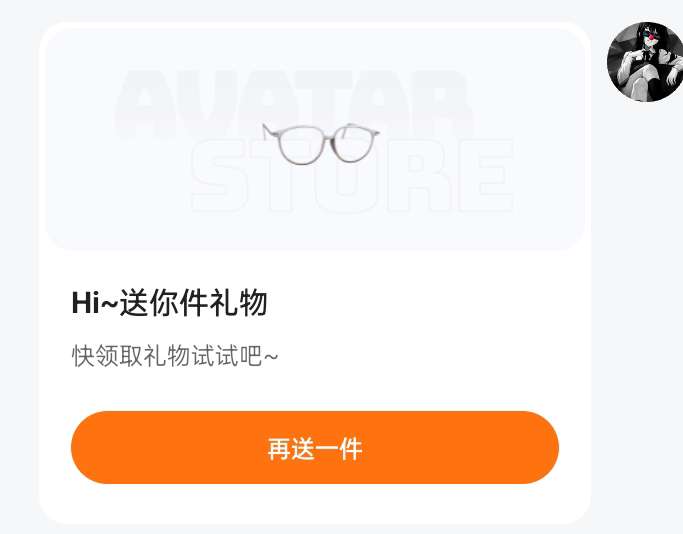Tap the white gift message card
Viewport: 683px width, 534px height.
pyautogui.click(x=315, y=273)
